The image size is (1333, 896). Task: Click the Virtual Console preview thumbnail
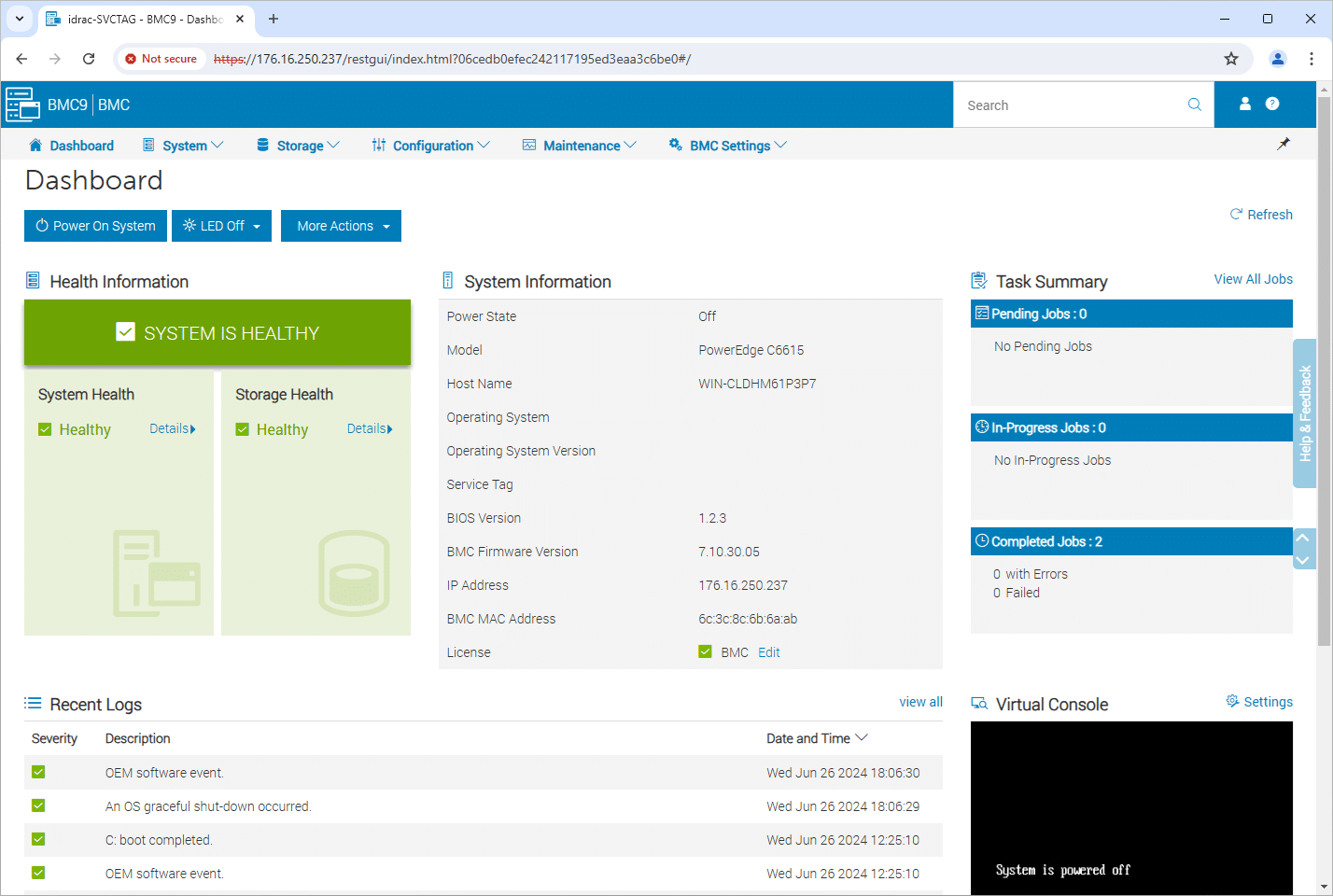[1131, 808]
